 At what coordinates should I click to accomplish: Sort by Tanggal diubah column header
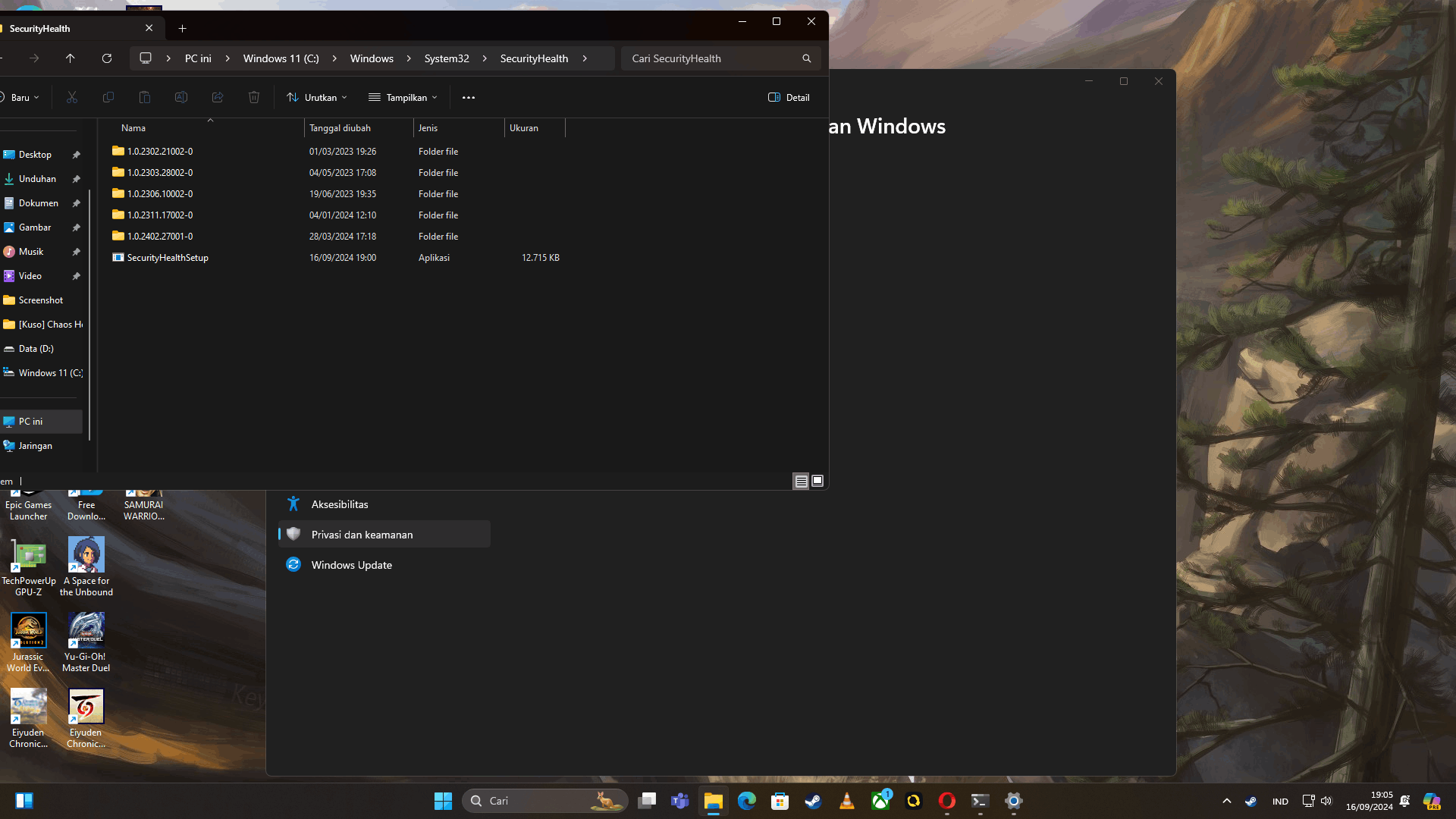click(340, 128)
